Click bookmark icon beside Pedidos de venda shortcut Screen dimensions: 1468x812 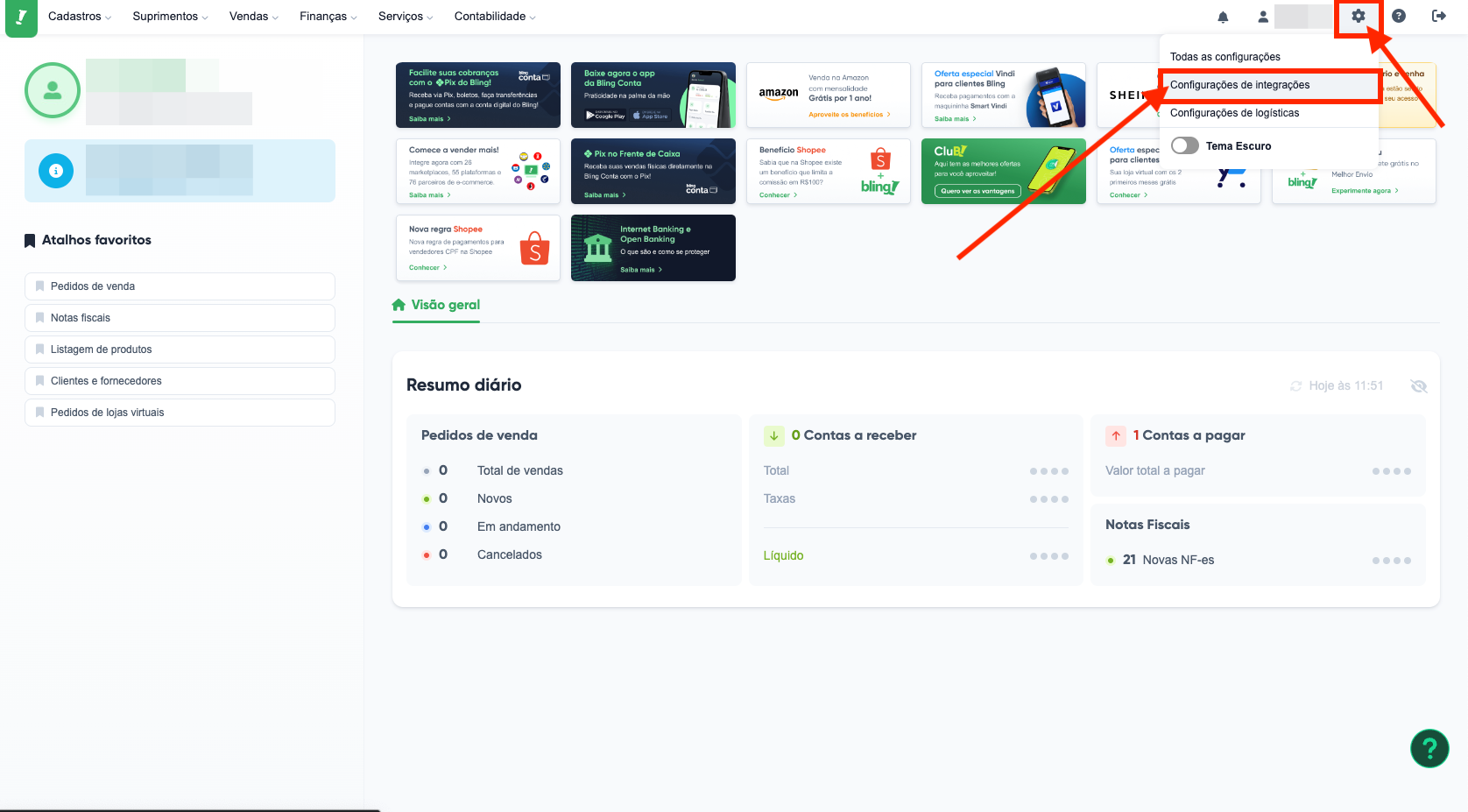click(x=39, y=286)
